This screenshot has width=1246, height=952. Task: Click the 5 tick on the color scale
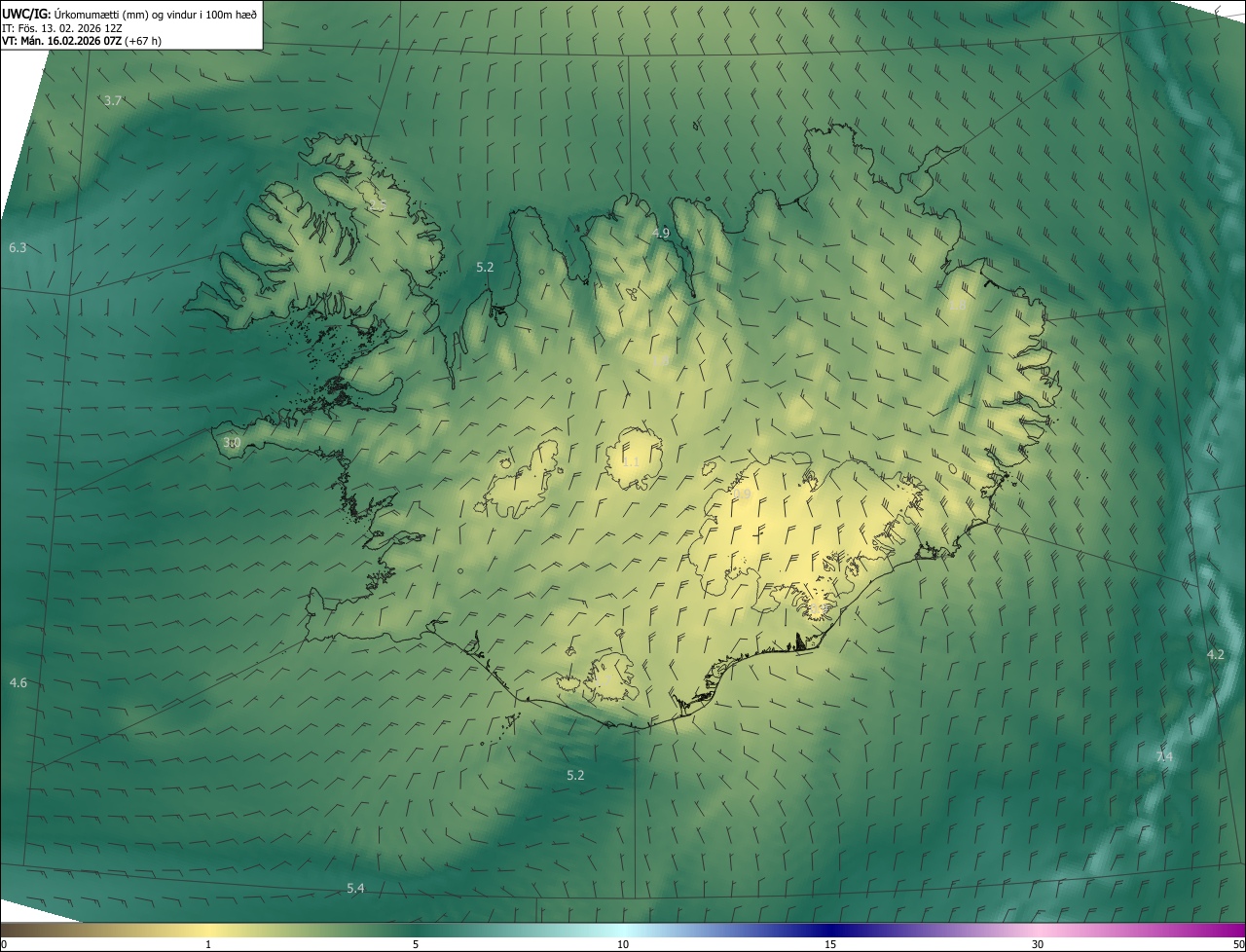tap(416, 944)
